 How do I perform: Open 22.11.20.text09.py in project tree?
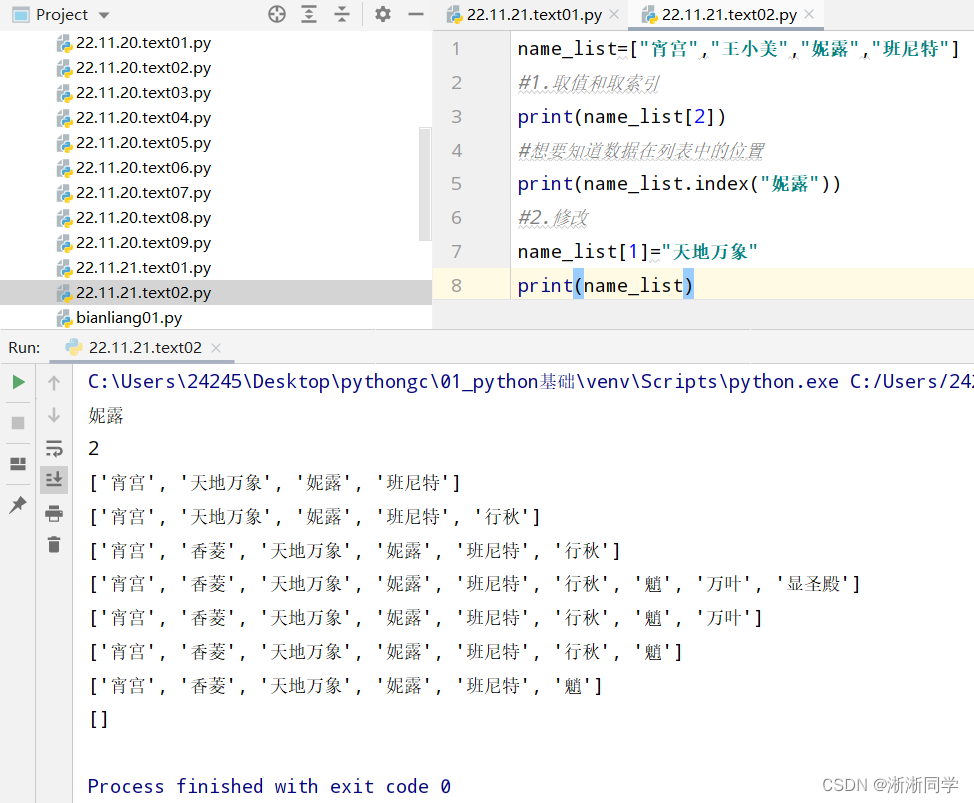click(x=143, y=243)
